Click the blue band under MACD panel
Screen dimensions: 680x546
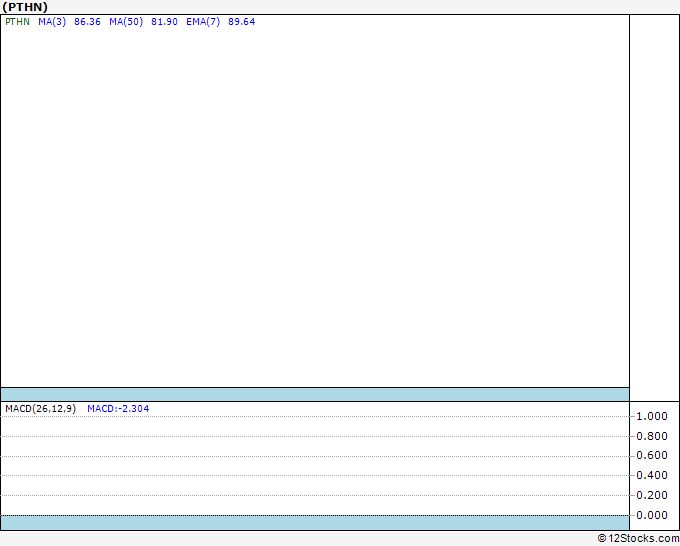point(315,523)
